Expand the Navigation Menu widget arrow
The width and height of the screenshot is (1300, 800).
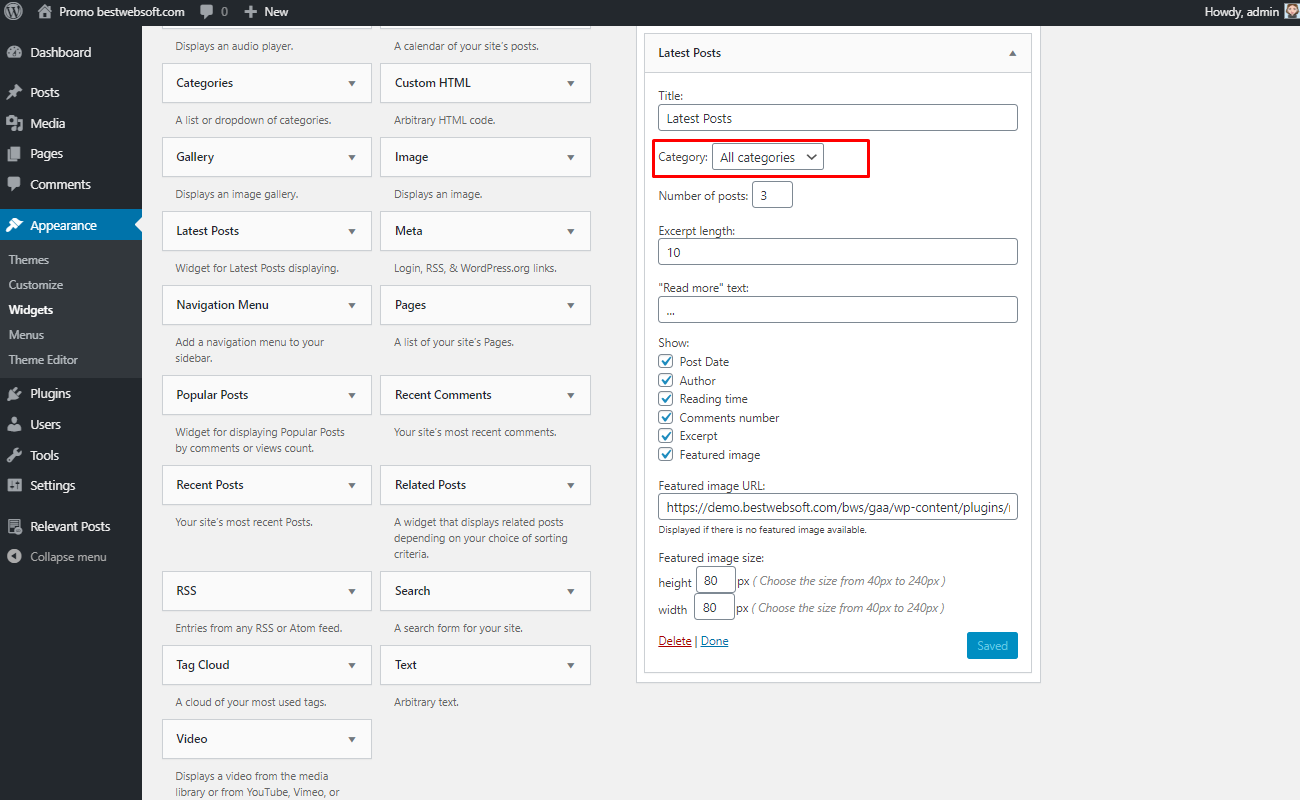tap(352, 305)
